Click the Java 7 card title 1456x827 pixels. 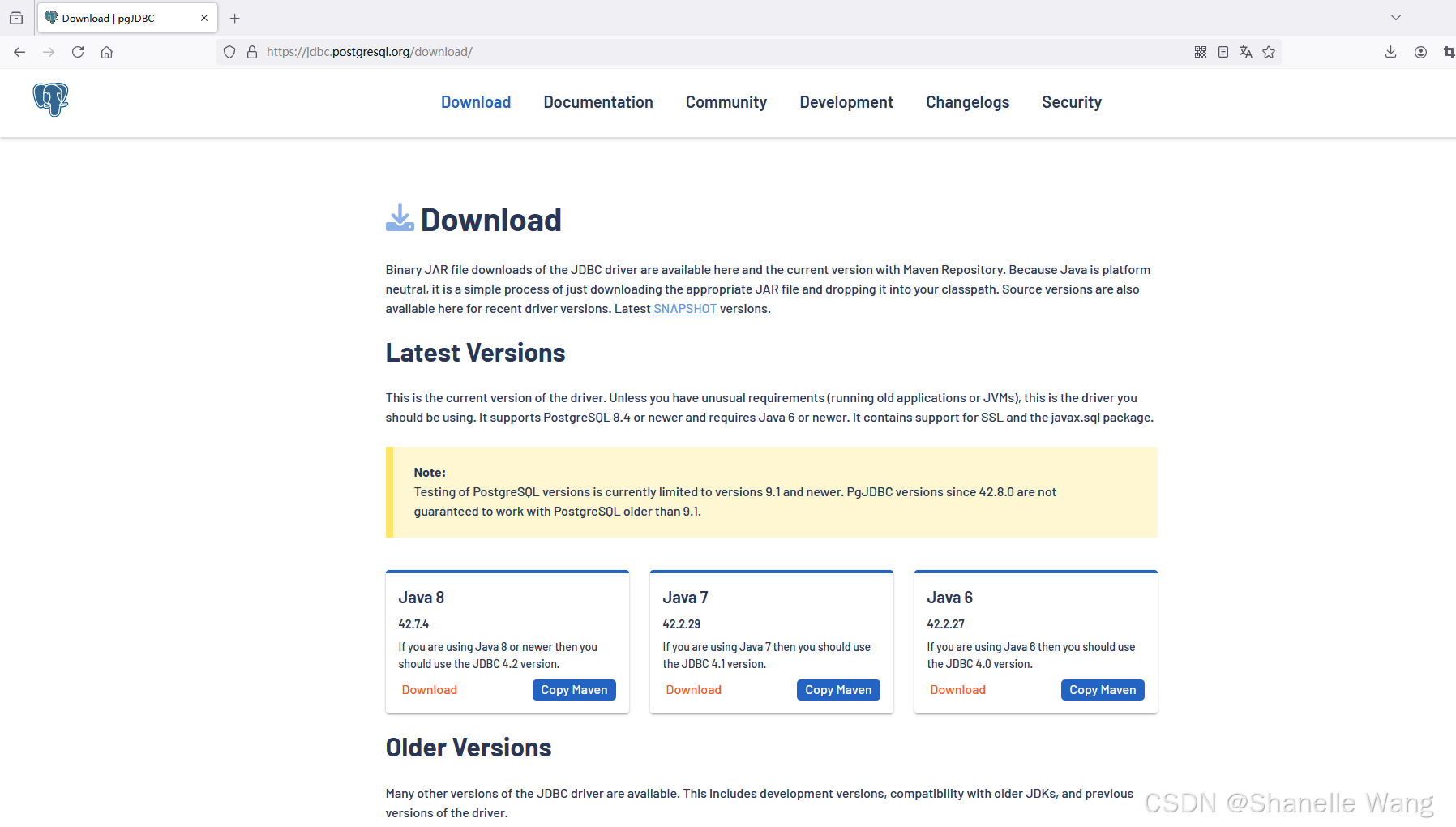click(x=686, y=598)
